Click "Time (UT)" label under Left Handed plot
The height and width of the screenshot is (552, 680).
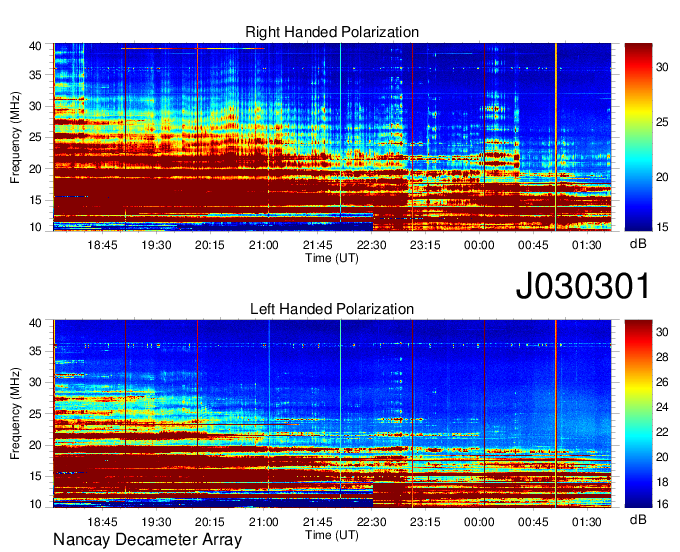332,535
